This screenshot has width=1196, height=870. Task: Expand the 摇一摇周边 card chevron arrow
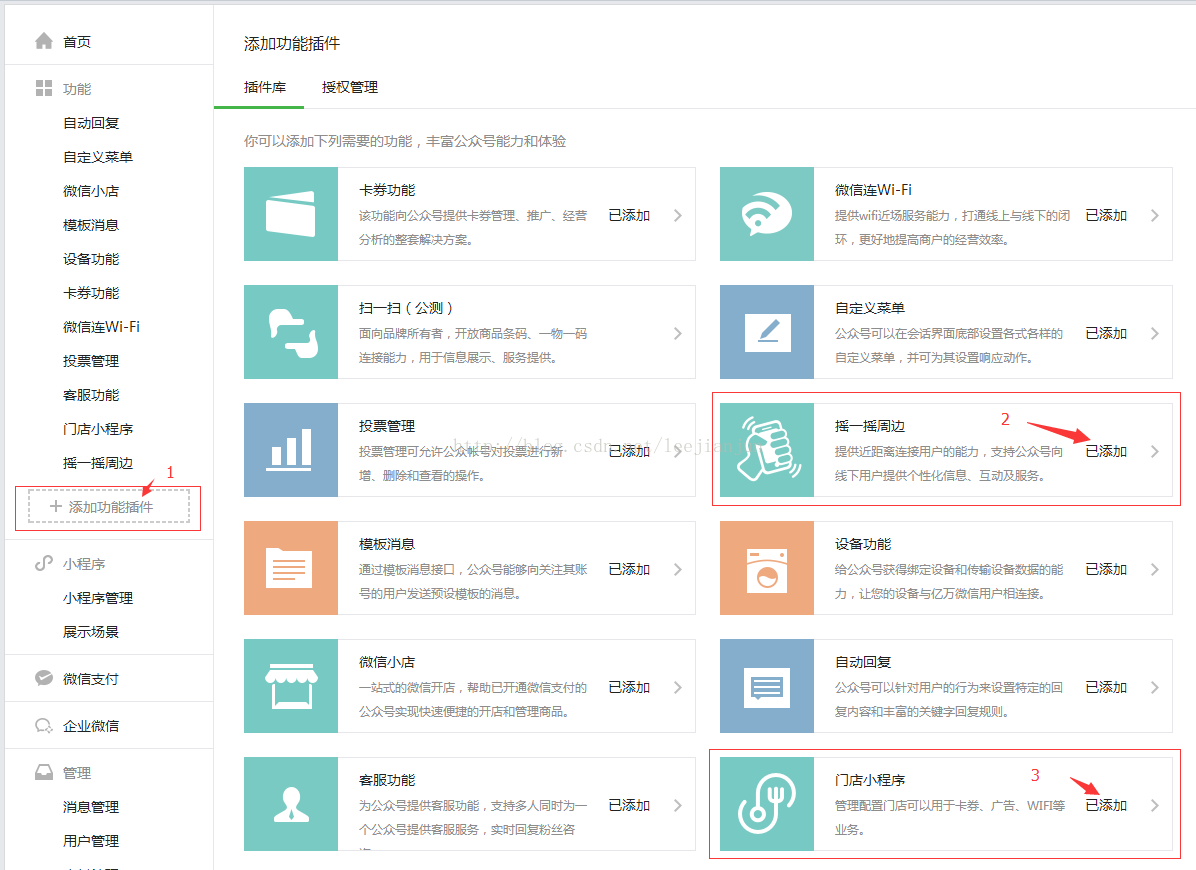tap(1155, 451)
